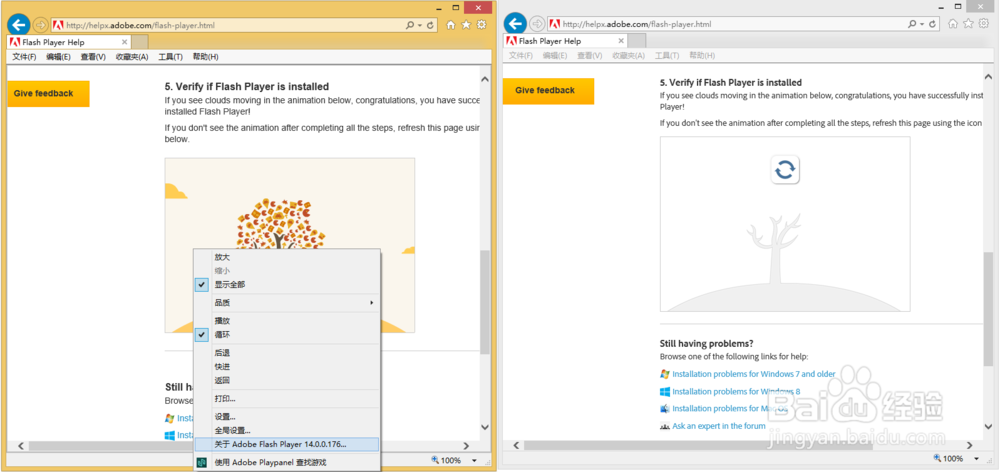The width and height of the screenshot is (1000, 472).
Task: Click the zoom magnifier icon in right status bar
Action: [937, 458]
